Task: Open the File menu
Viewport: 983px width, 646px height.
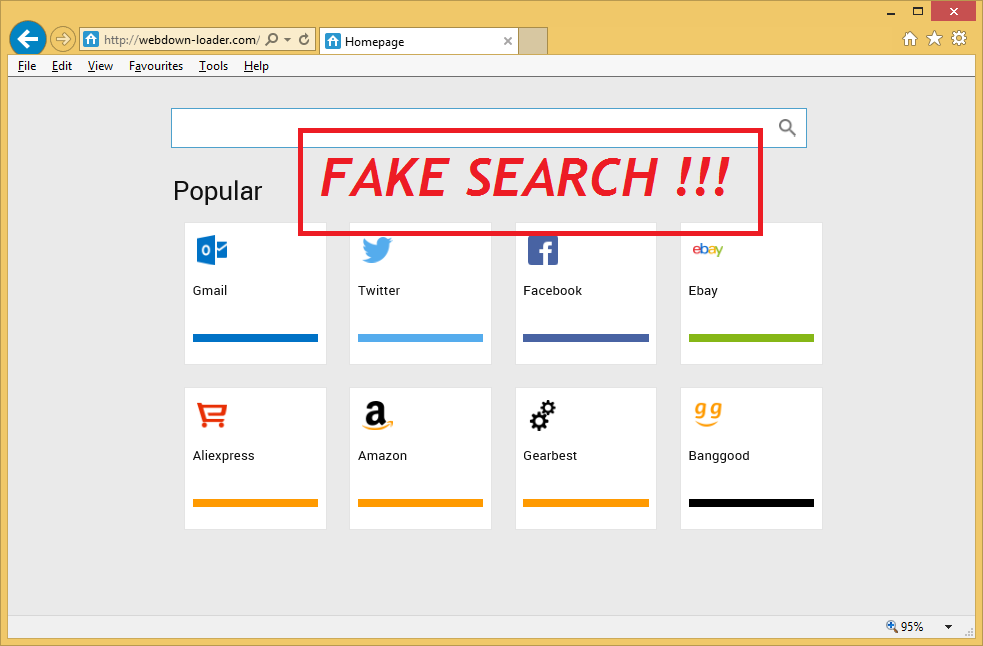Action: [27, 66]
